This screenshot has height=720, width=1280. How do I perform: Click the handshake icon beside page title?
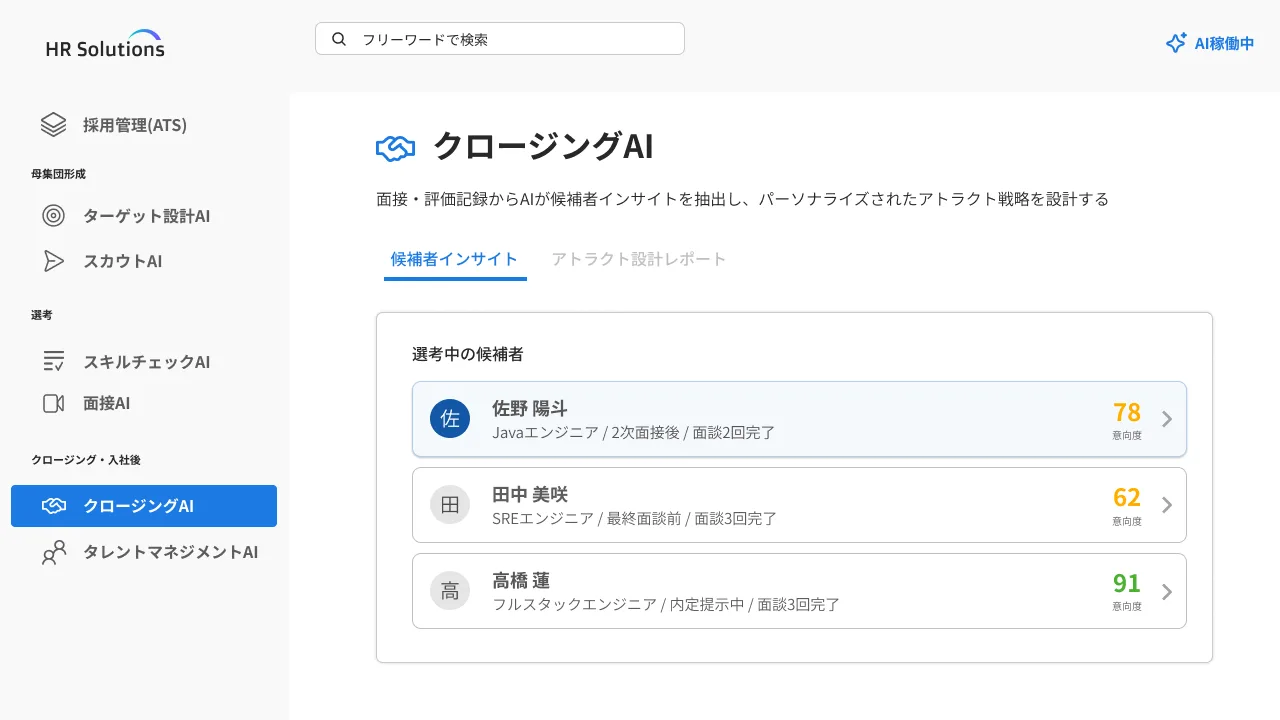click(395, 148)
